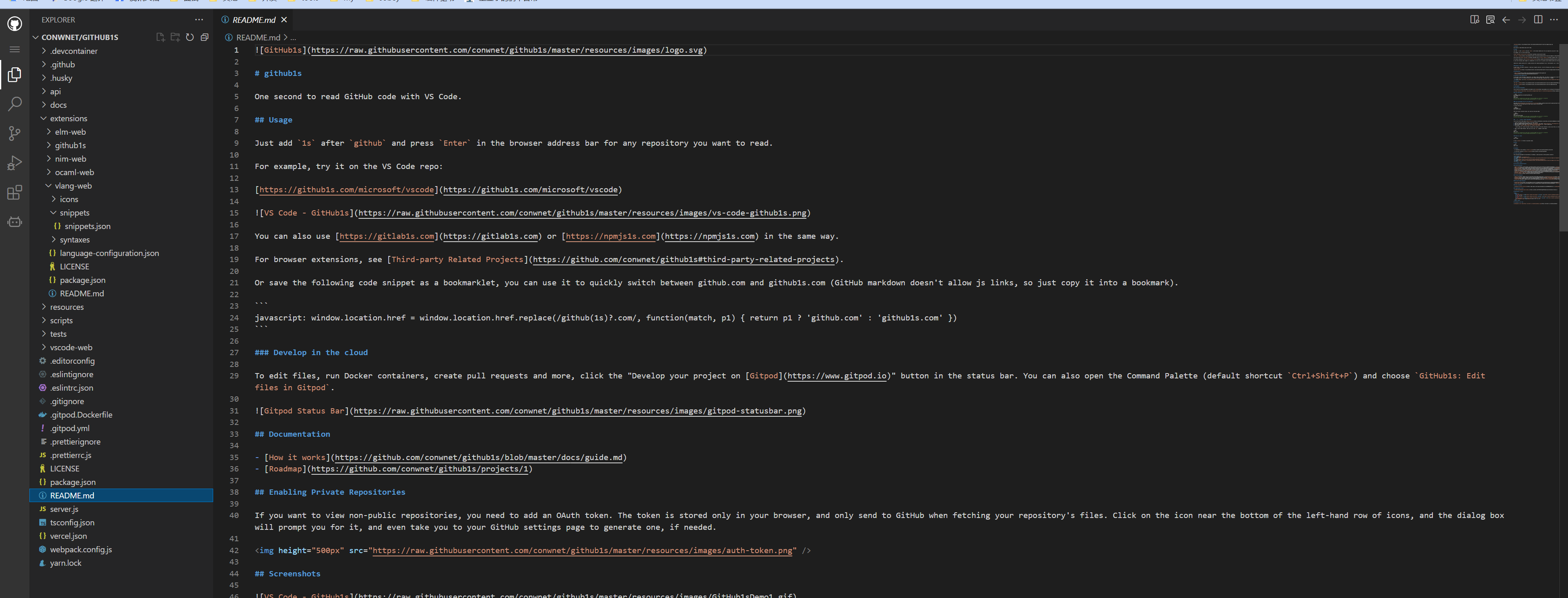The height and width of the screenshot is (598, 1568).
Task: Refresh the Explorer file tree
Action: (190, 37)
